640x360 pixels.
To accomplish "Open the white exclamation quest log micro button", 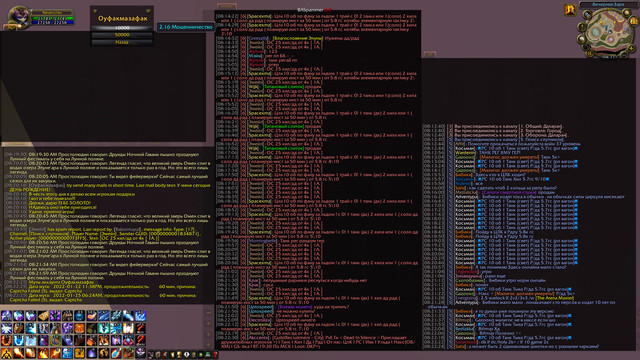I will pos(186,355).
